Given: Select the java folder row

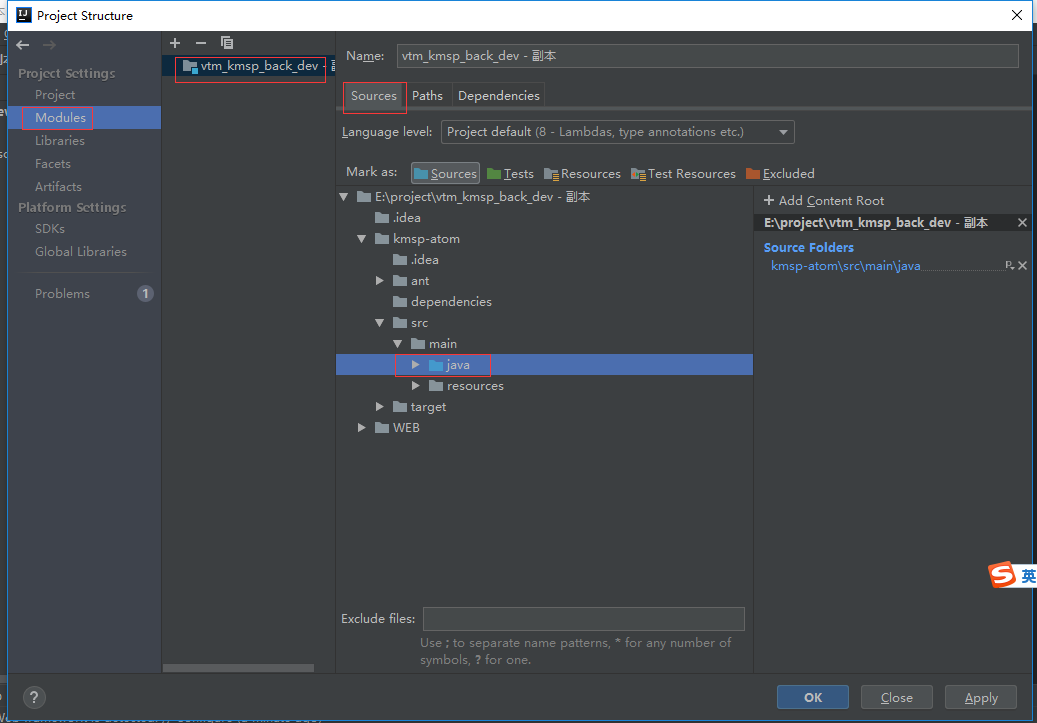Looking at the screenshot, I should [544, 364].
